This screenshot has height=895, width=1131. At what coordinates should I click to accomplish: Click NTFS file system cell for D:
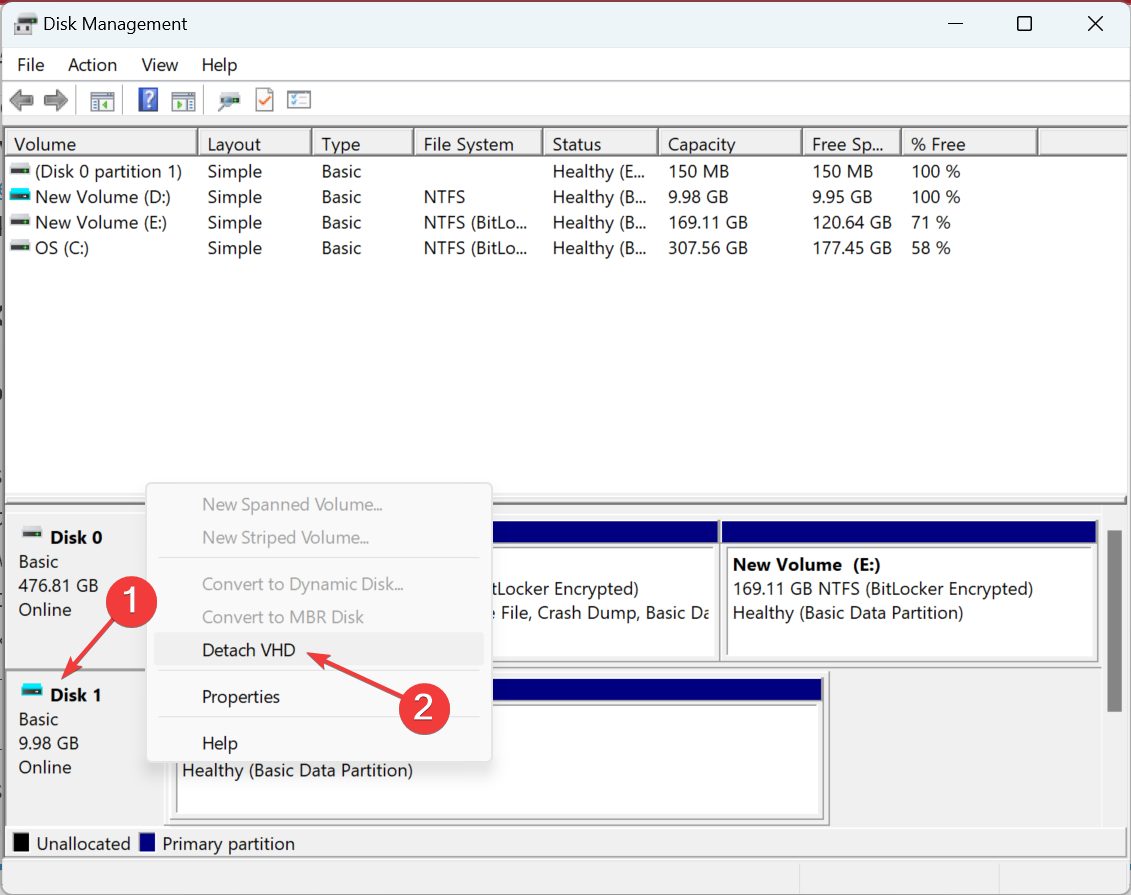[x=444, y=197]
